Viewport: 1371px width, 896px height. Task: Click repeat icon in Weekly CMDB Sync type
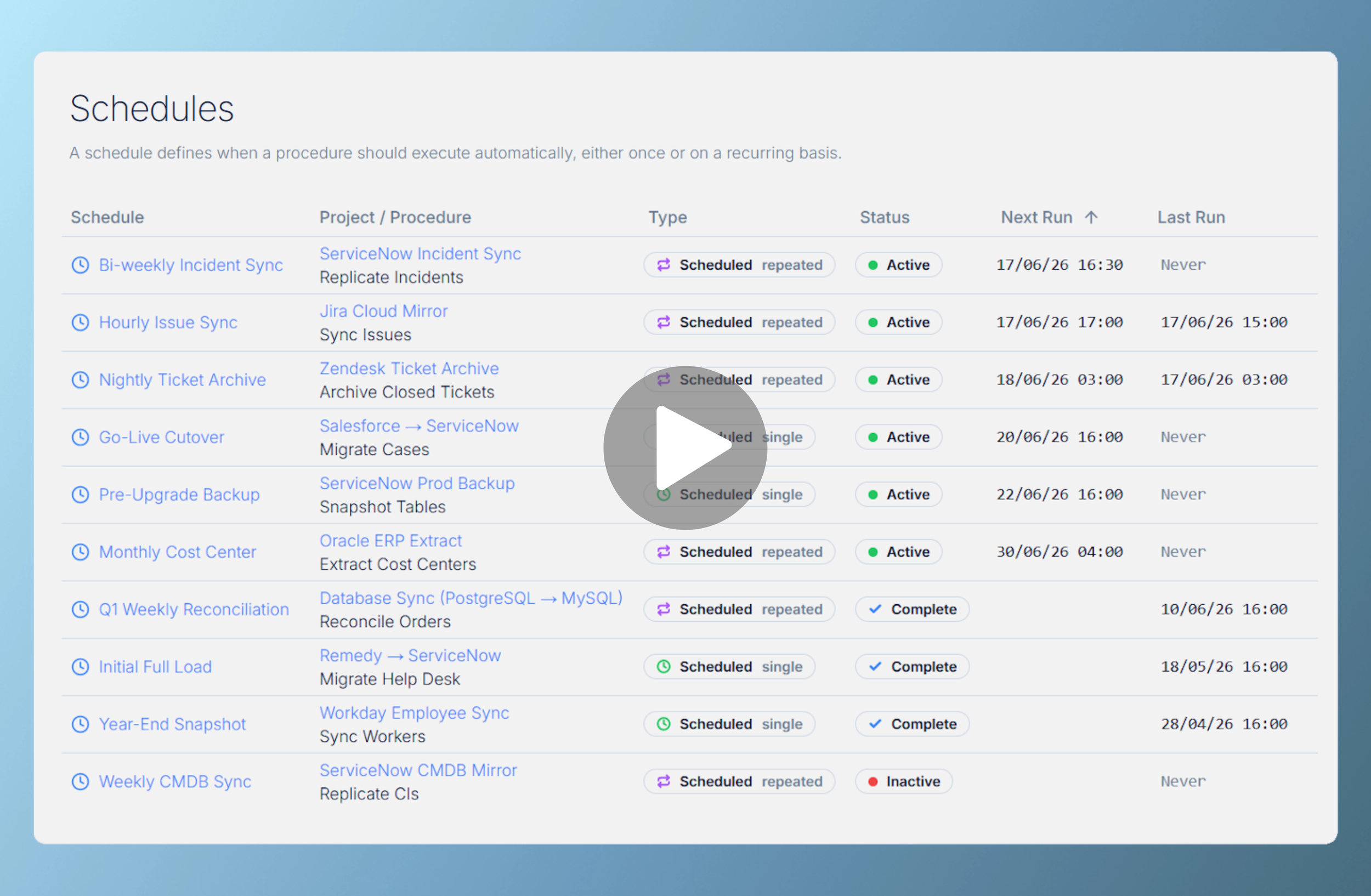point(664,781)
